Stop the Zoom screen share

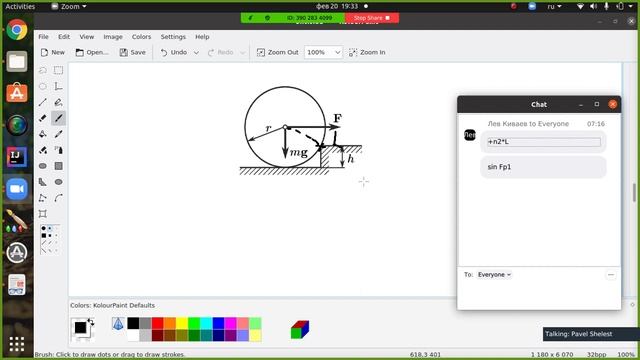[x=372, y=18]
